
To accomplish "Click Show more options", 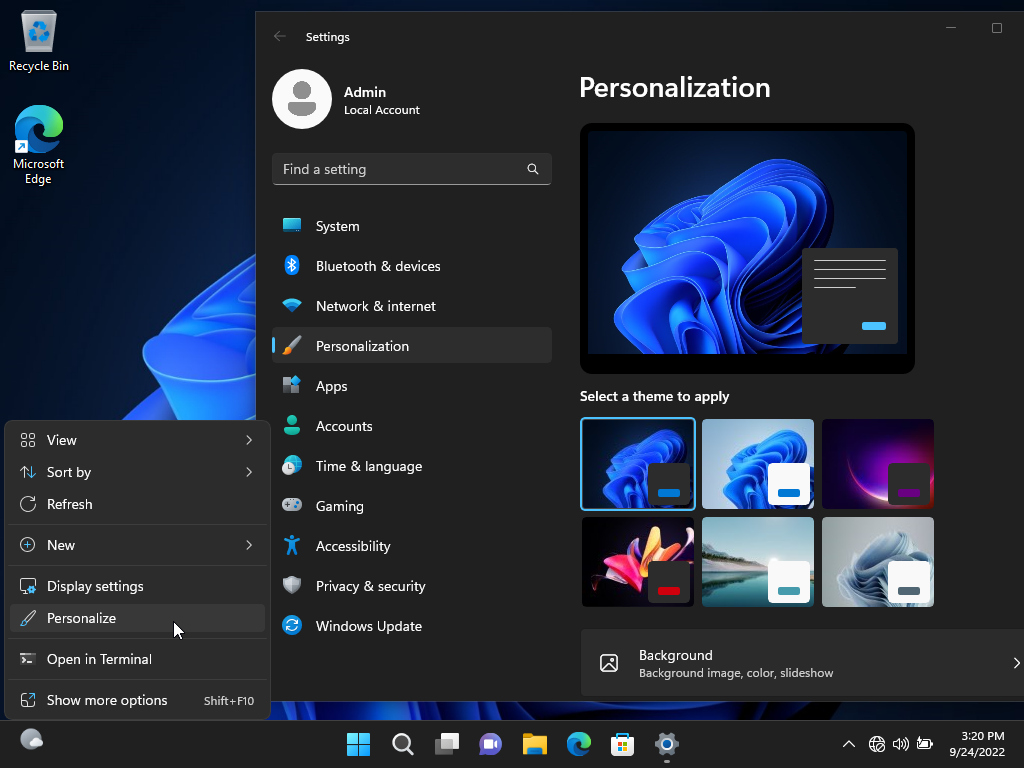I will pyautogui.click(x=137, y=701).
